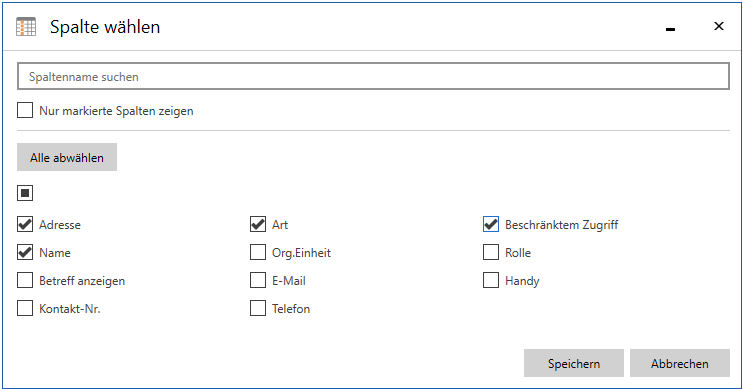The height and width of the screenshot is (389, 743).
Task: Click the Alle abwählen button
Action: [67, 157]
